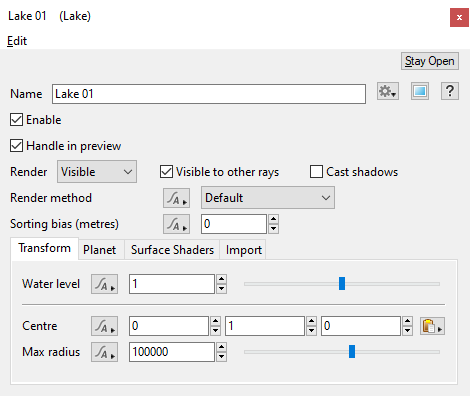Click the animation button for Water level
470x396 pixels.
pos(104,284)
